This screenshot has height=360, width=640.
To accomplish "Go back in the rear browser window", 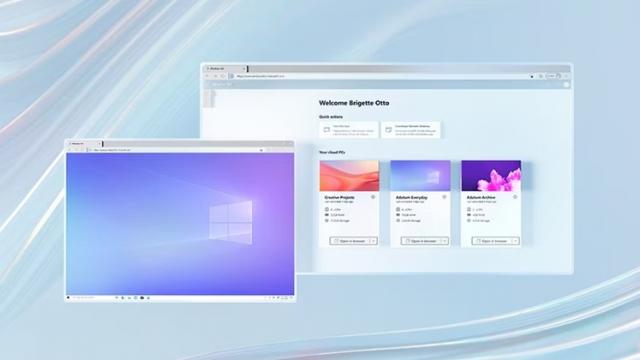I will coord(208,76).
